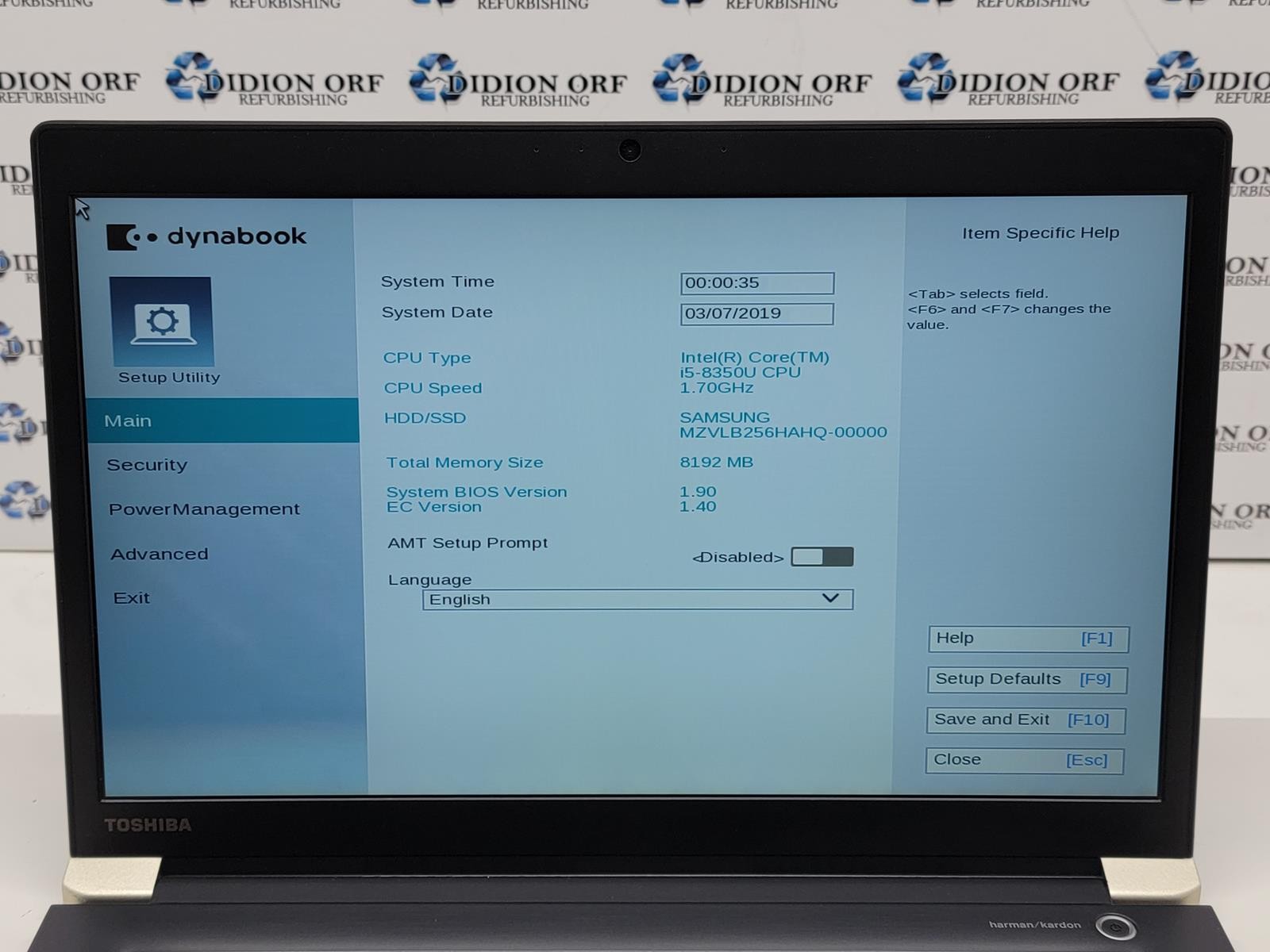
Task: Click the System Time label
Action: click(437, 282)
